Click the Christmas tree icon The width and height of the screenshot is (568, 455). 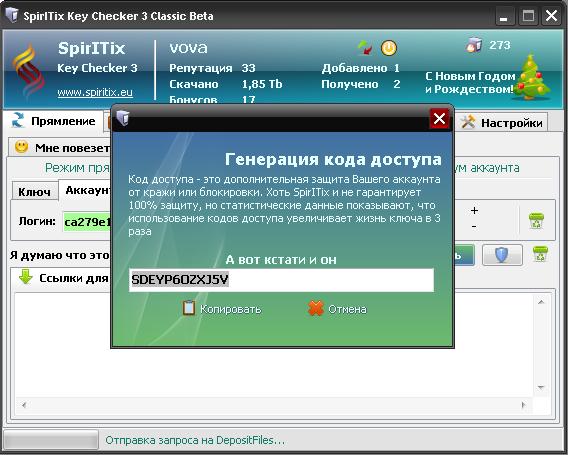pyautogui.click(x=531, y=77)
